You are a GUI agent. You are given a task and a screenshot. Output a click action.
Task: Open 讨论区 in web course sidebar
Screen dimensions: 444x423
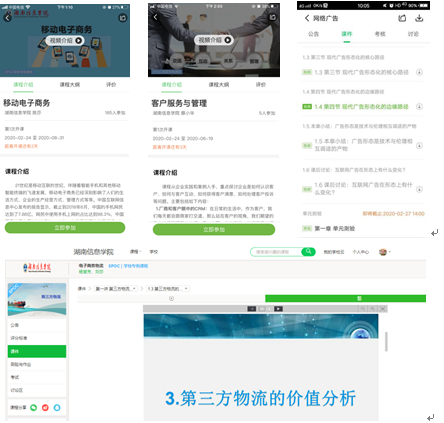pos(37,390)
